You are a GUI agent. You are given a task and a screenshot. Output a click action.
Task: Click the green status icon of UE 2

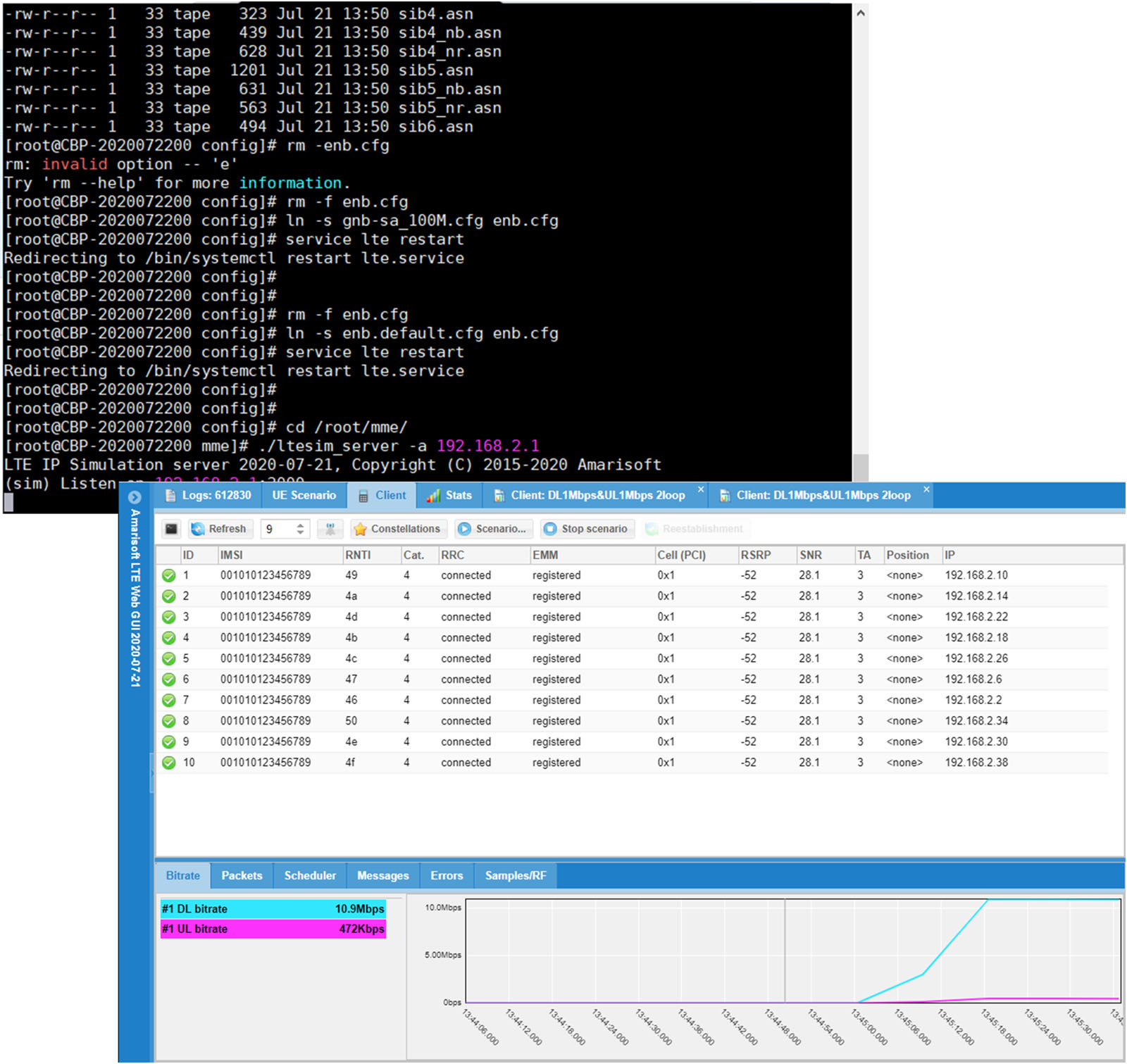pyautogui.click(x=169, y=596)
